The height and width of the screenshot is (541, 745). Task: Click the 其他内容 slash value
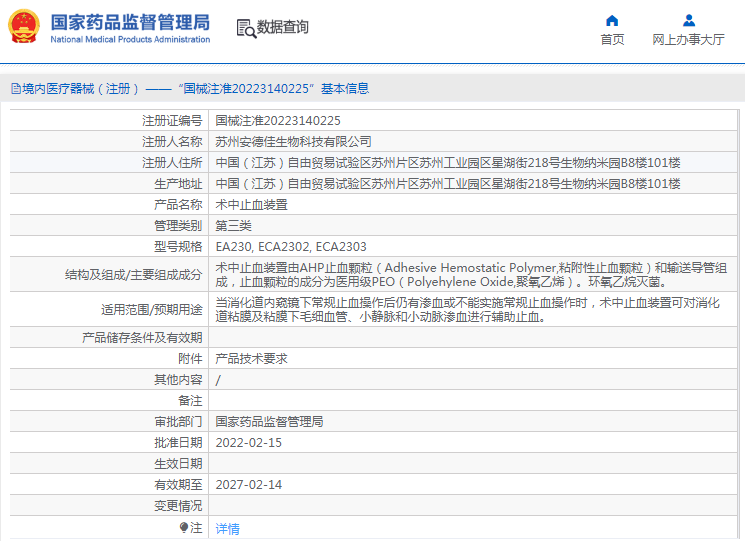pos(218,380)
